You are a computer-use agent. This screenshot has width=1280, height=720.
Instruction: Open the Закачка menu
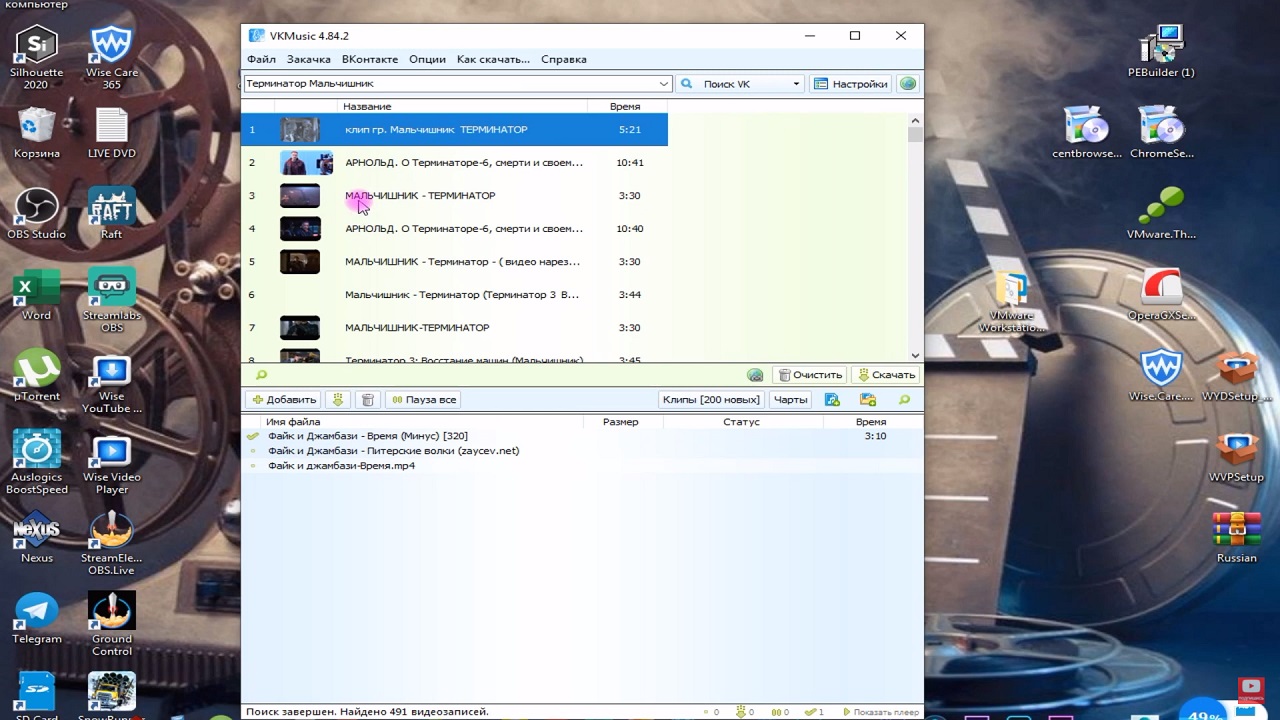308,59
